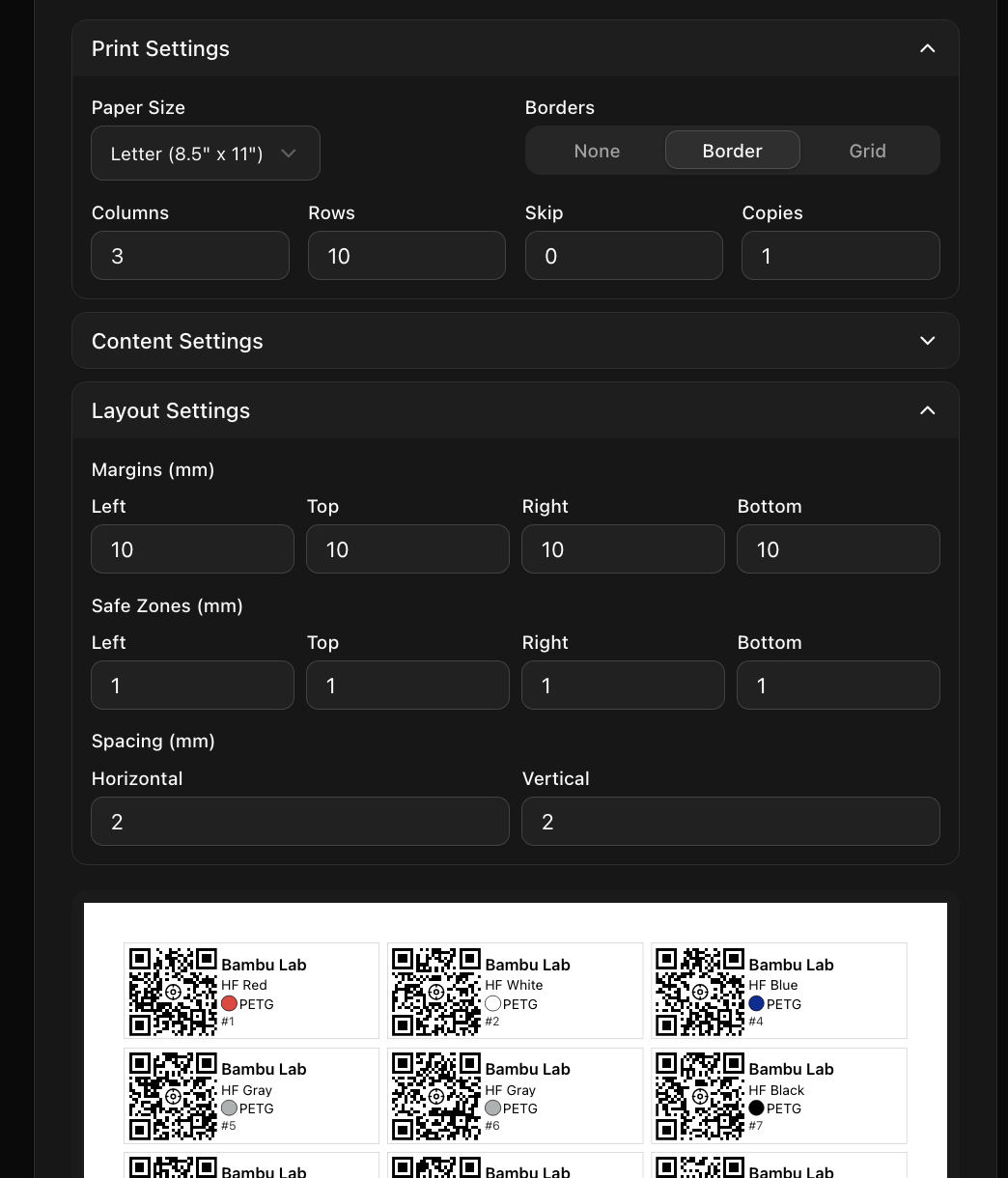Click the #2 label number

[492, 1022]
